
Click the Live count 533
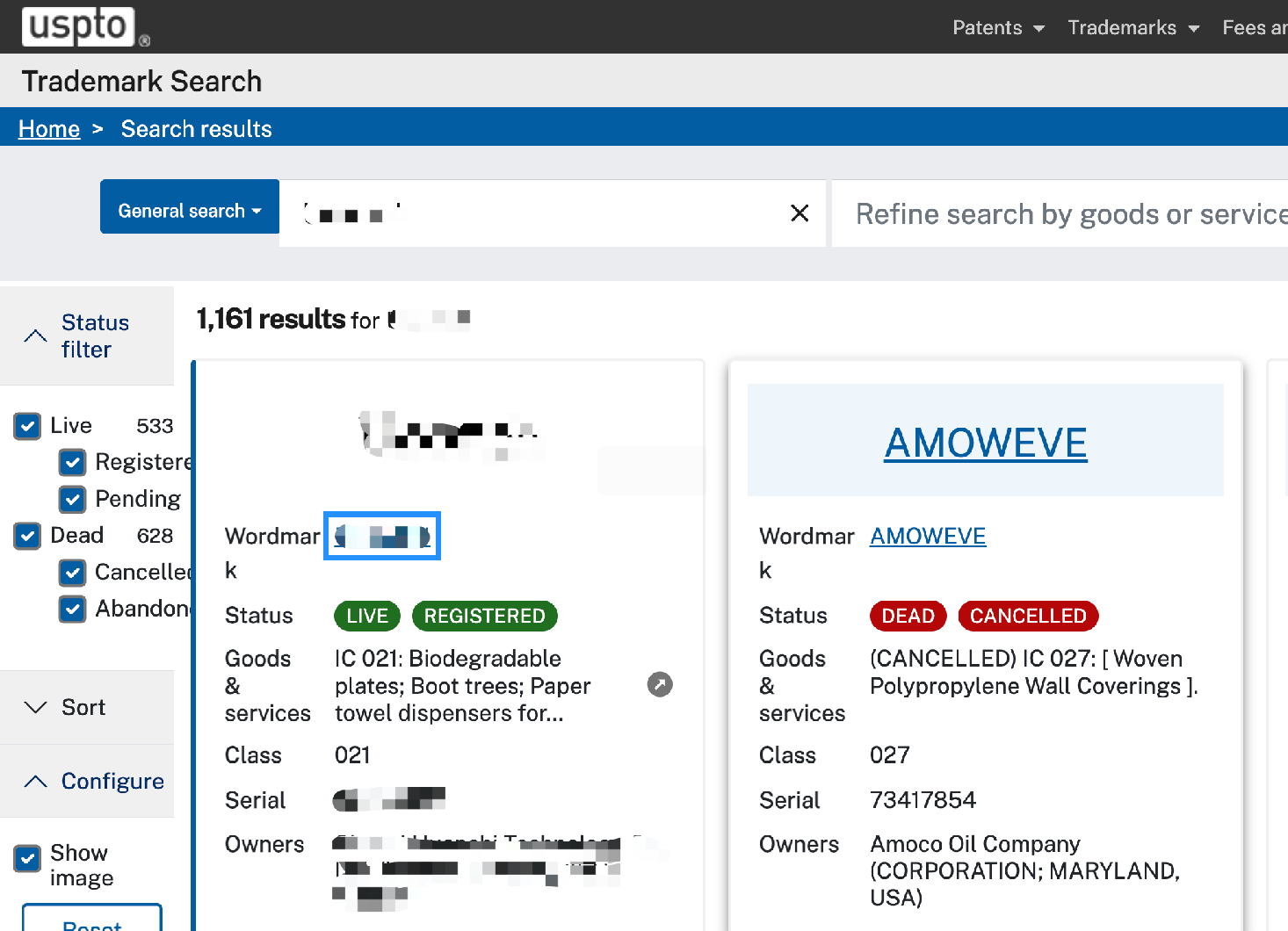click(x=155, y=426)
